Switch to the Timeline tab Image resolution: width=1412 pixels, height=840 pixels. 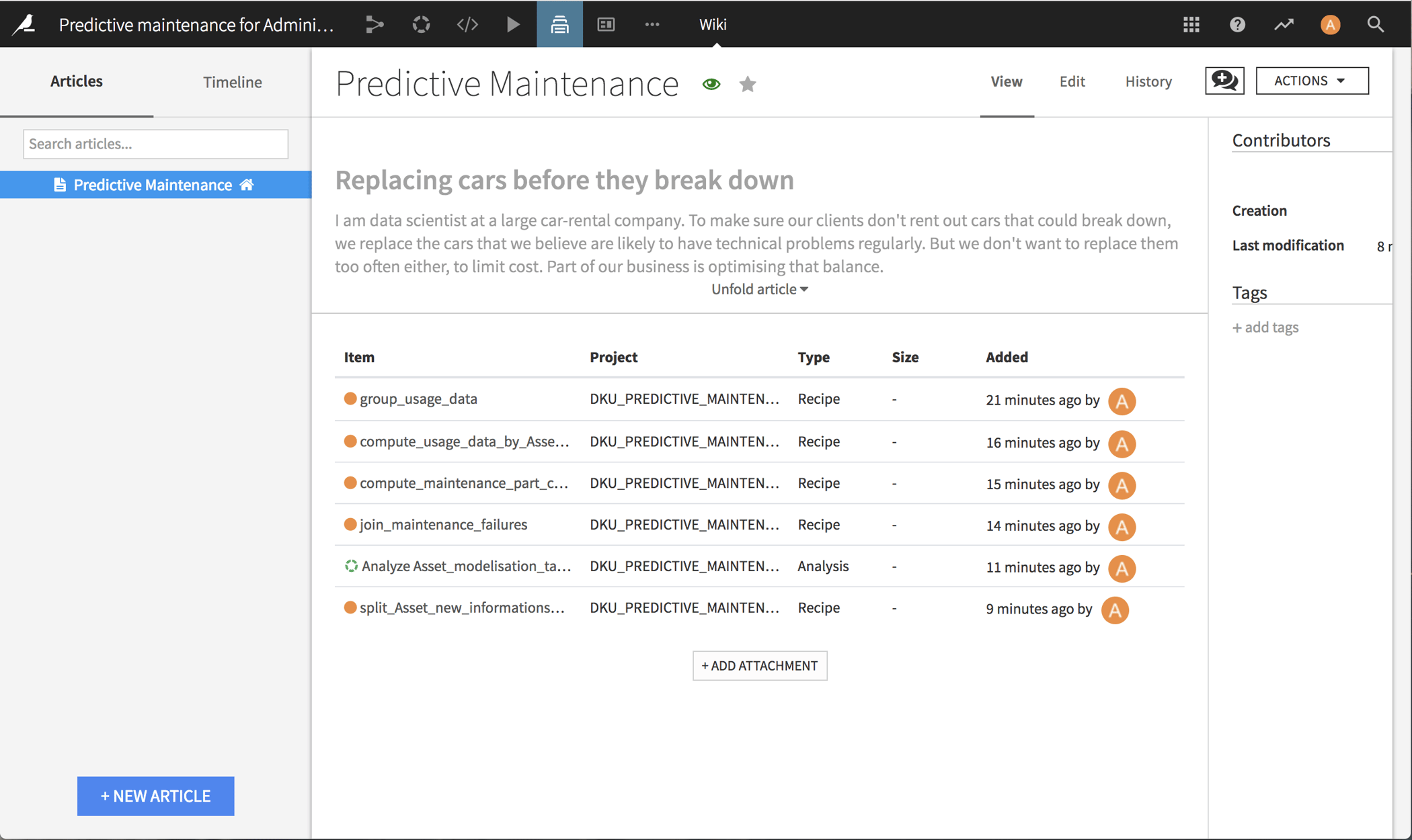[x=233, y=82]
